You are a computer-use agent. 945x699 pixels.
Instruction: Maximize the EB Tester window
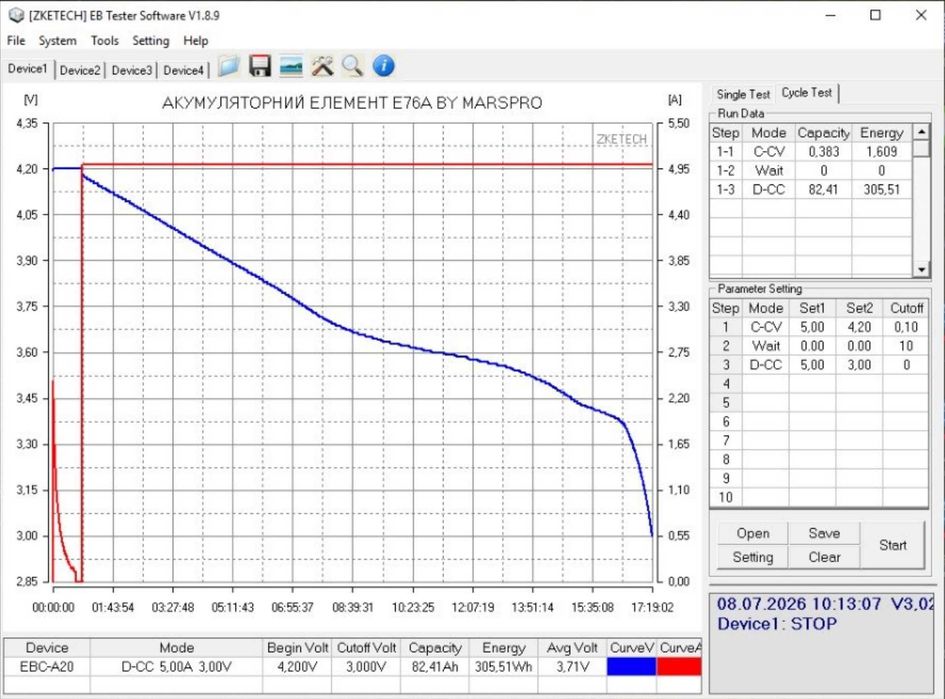875,15
